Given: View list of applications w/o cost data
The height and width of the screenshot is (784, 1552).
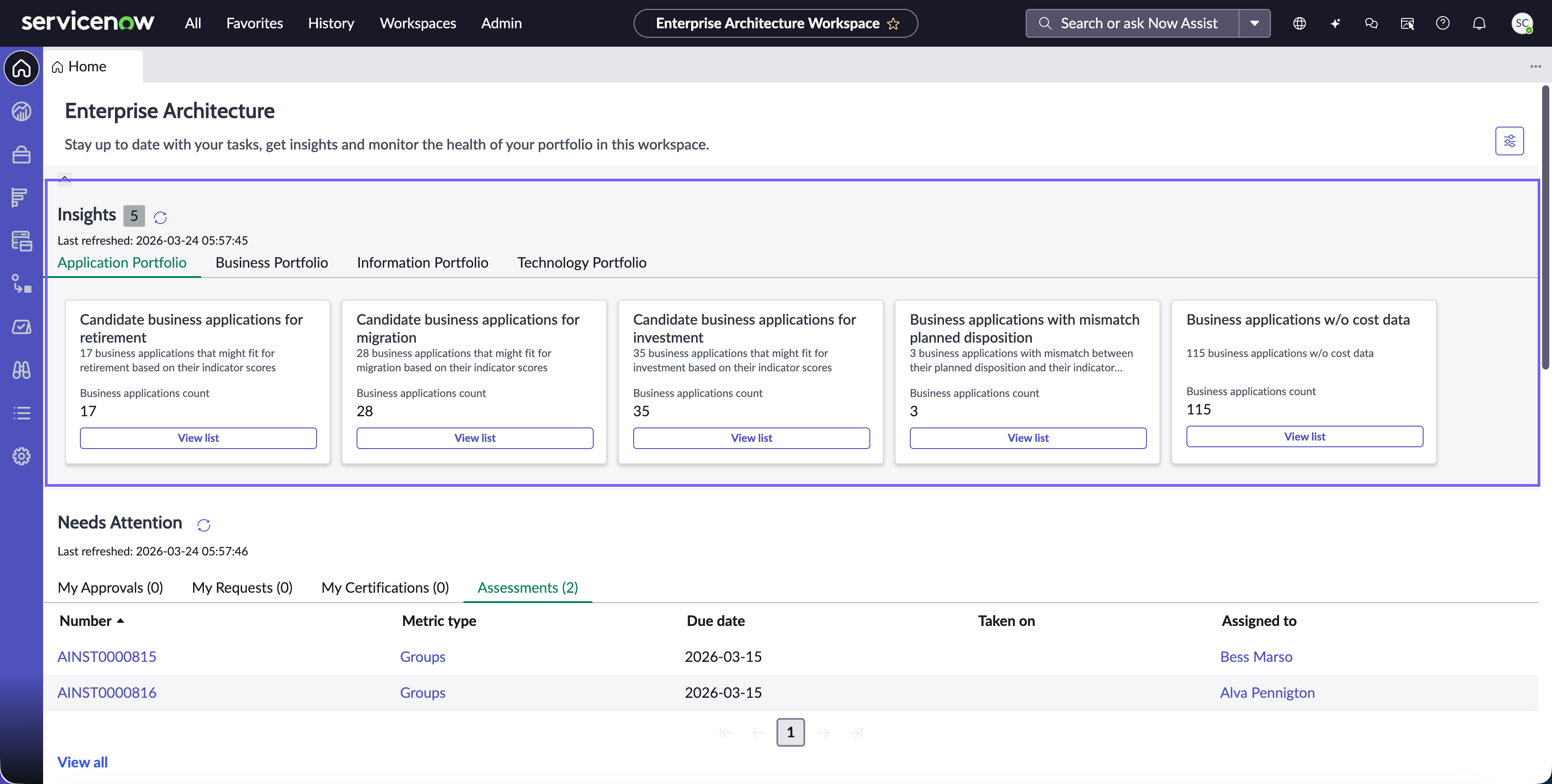Looking at the screenshot, I should [x=1305, y=436].
